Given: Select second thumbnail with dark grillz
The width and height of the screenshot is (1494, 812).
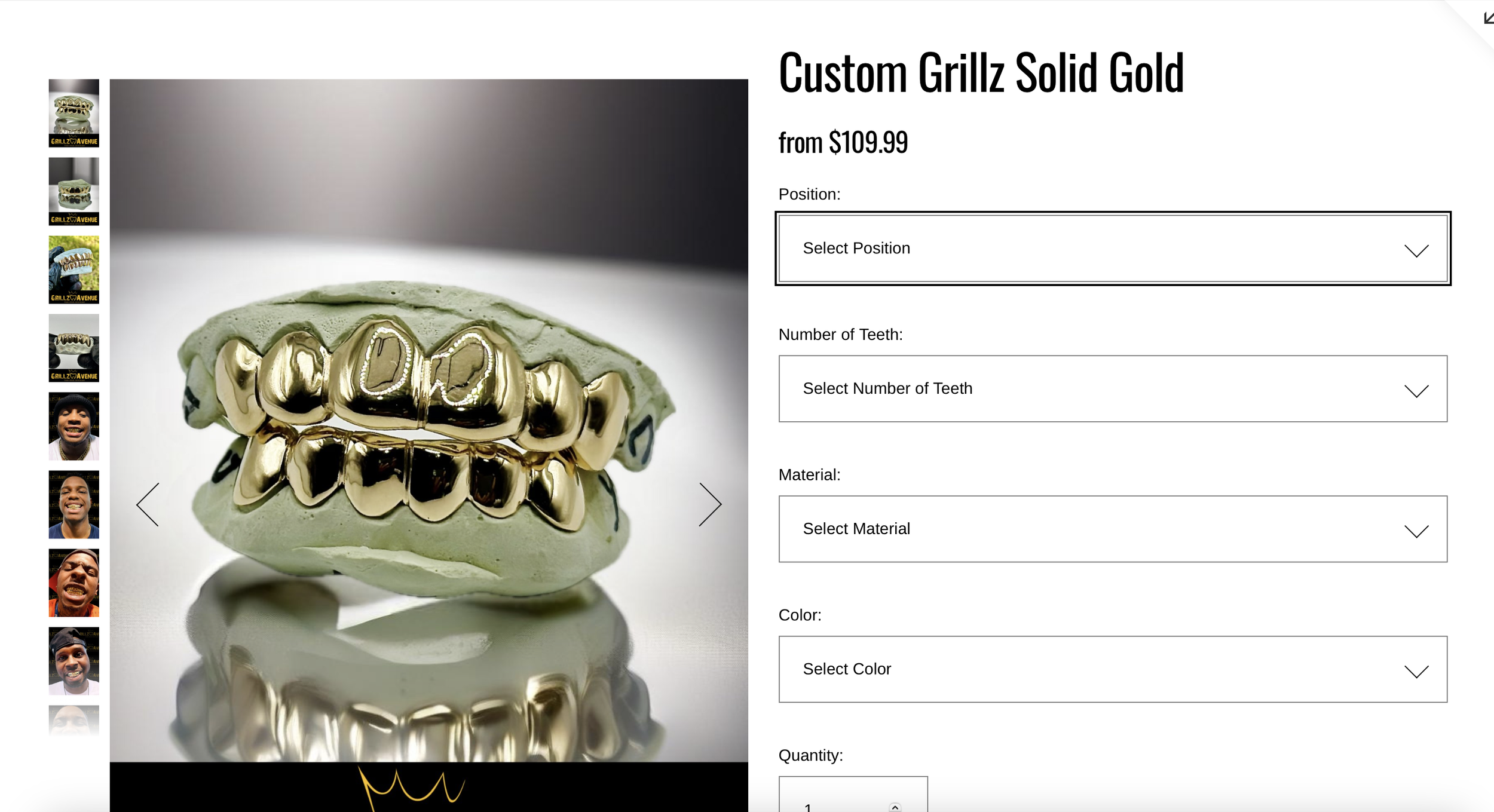Looking at the screenshot, I should click(x=74, y=192).
